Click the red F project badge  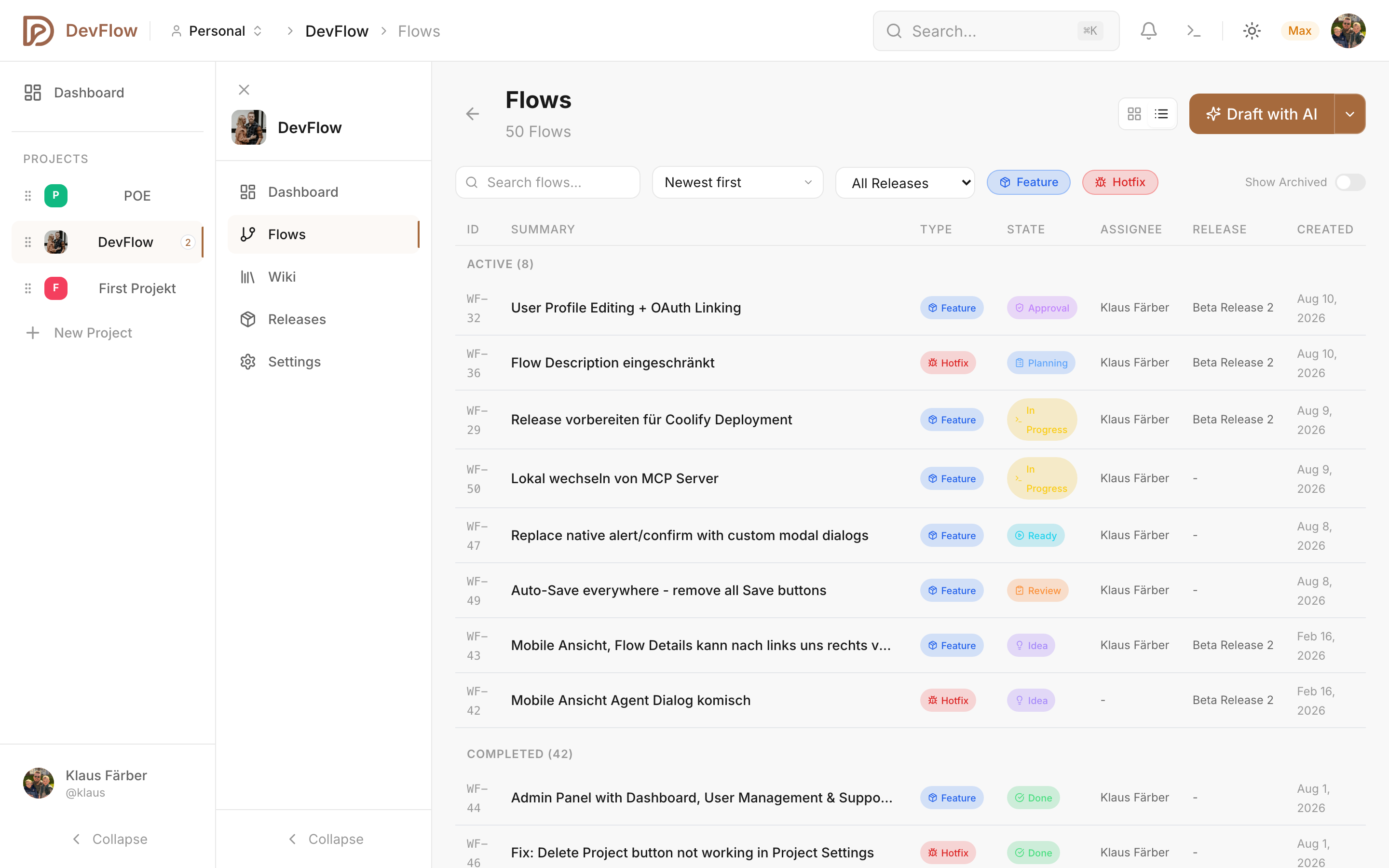pyautogui.click(x=55, y=288)
